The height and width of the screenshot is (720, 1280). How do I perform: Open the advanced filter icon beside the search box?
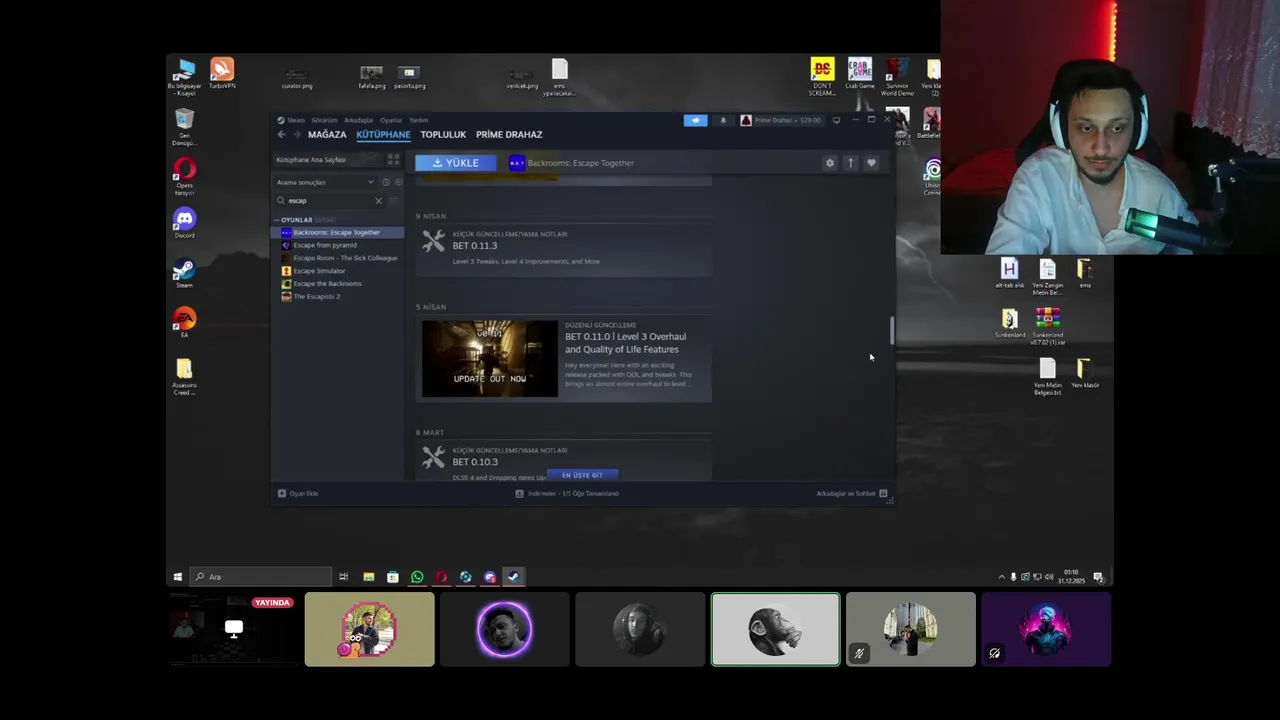tap(396, 201)
